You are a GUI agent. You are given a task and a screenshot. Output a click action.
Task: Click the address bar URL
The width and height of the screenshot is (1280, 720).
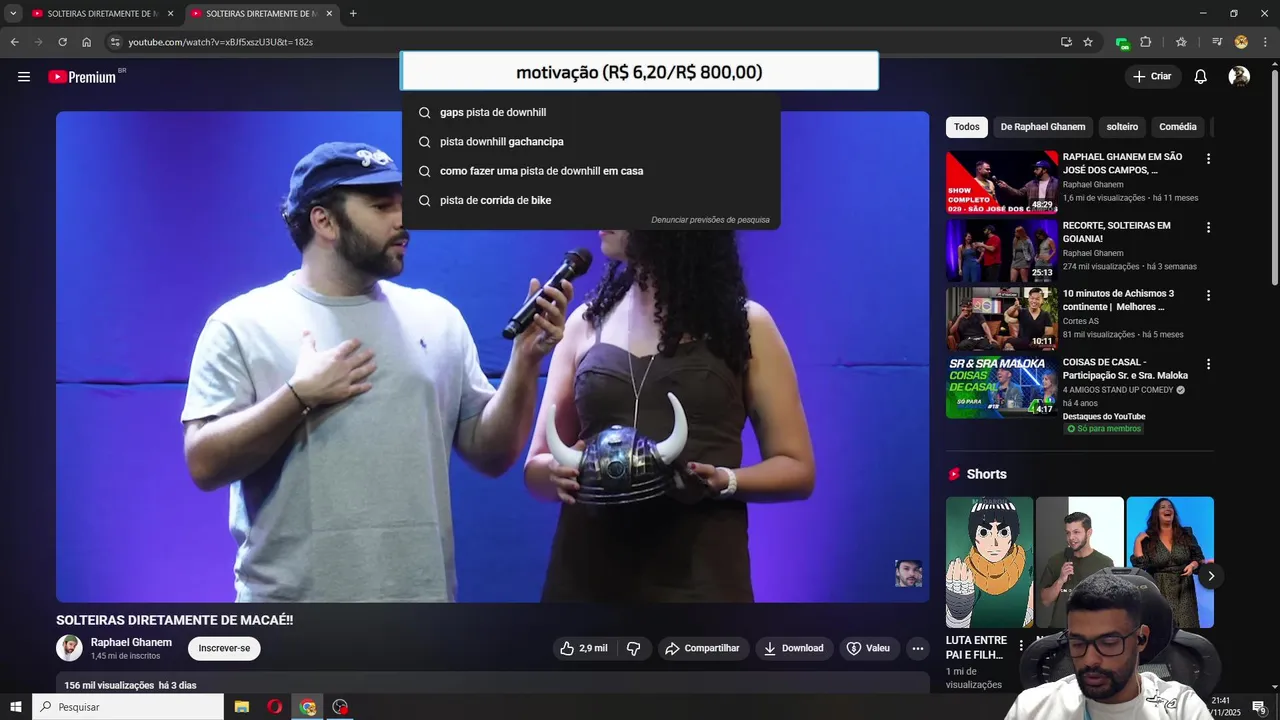[220, 42]
